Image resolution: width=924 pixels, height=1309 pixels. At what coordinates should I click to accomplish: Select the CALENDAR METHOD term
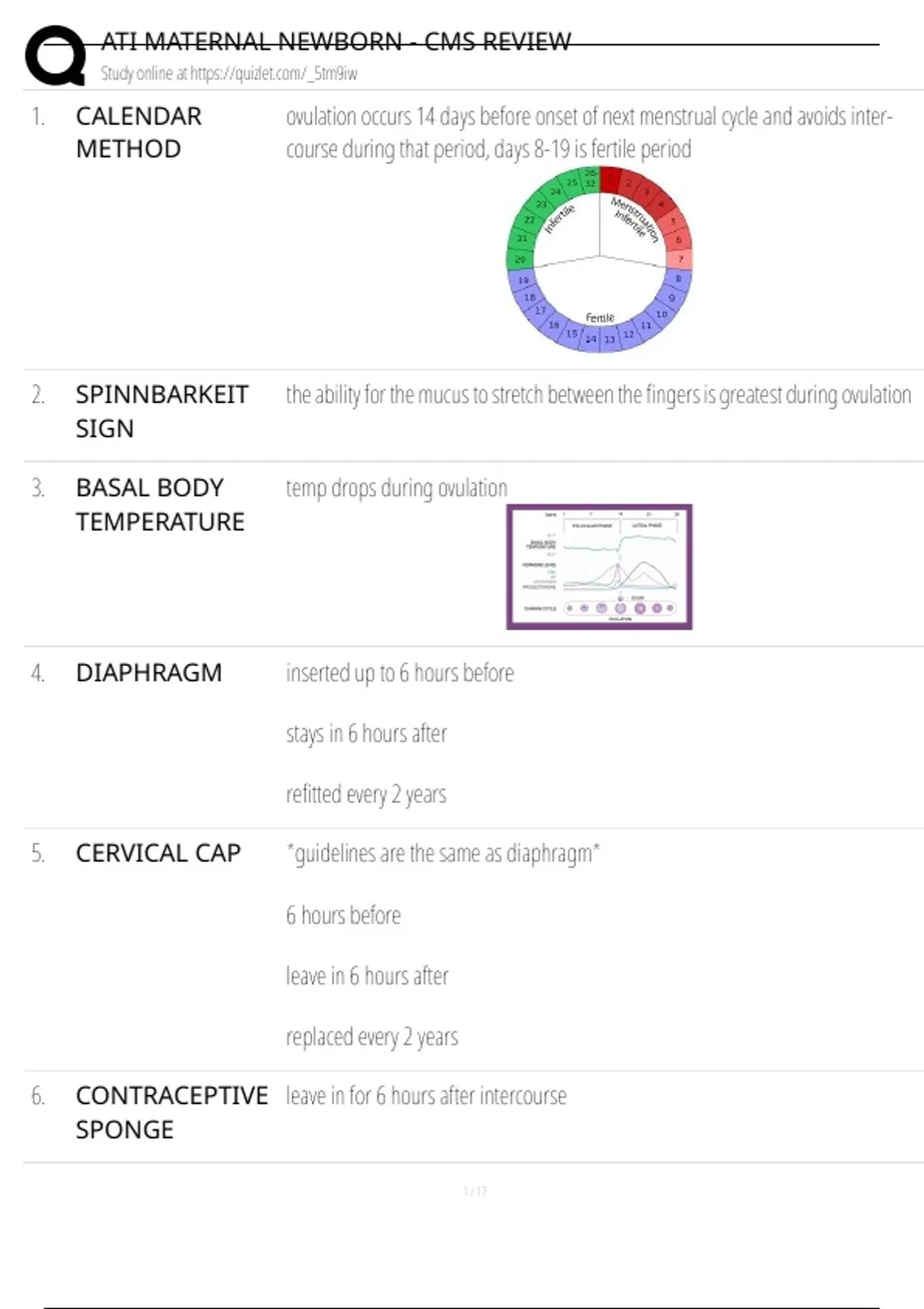pyautogui.click(x=139, y=132)
